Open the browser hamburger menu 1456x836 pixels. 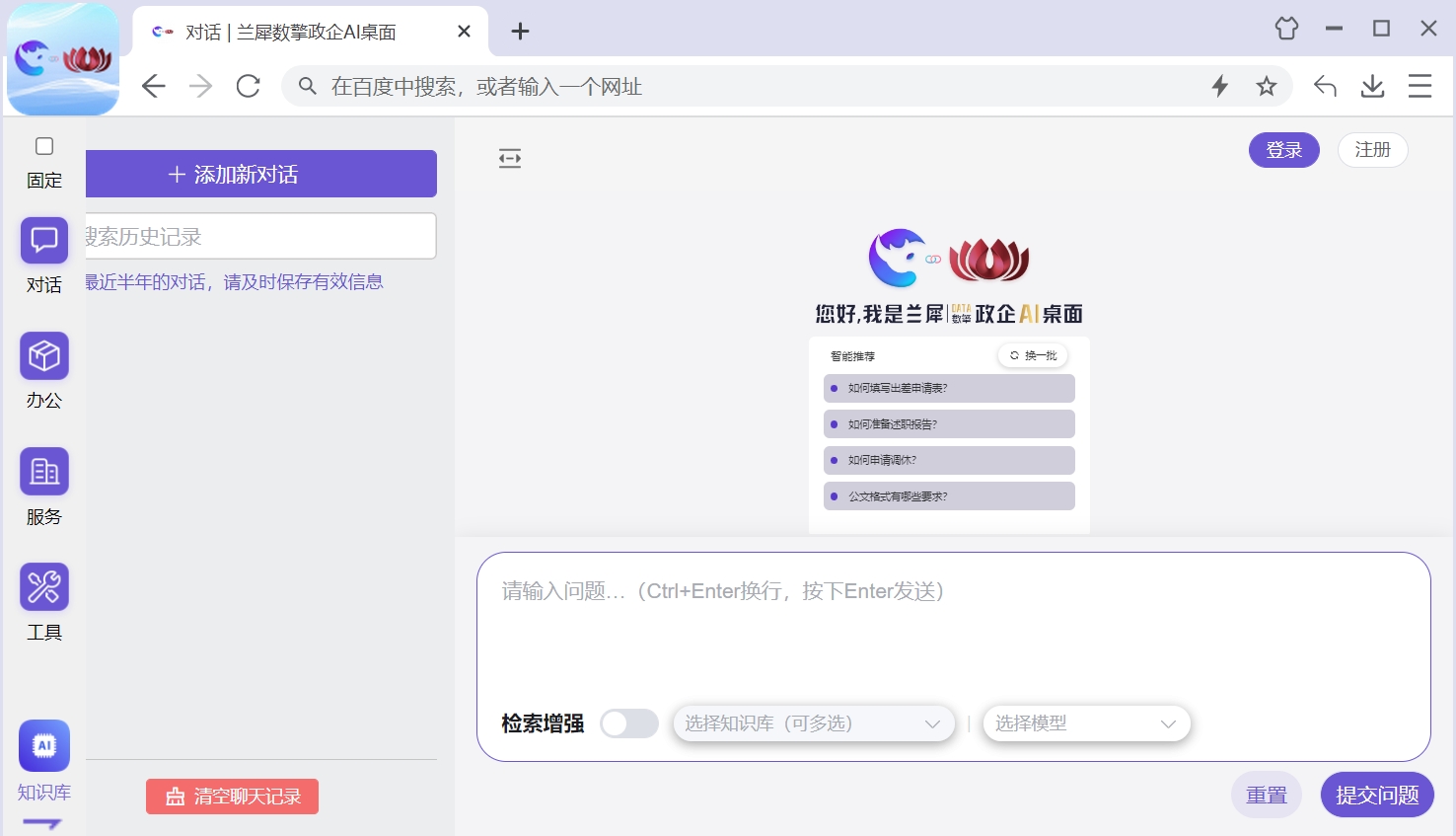(x=1420, y=87)
